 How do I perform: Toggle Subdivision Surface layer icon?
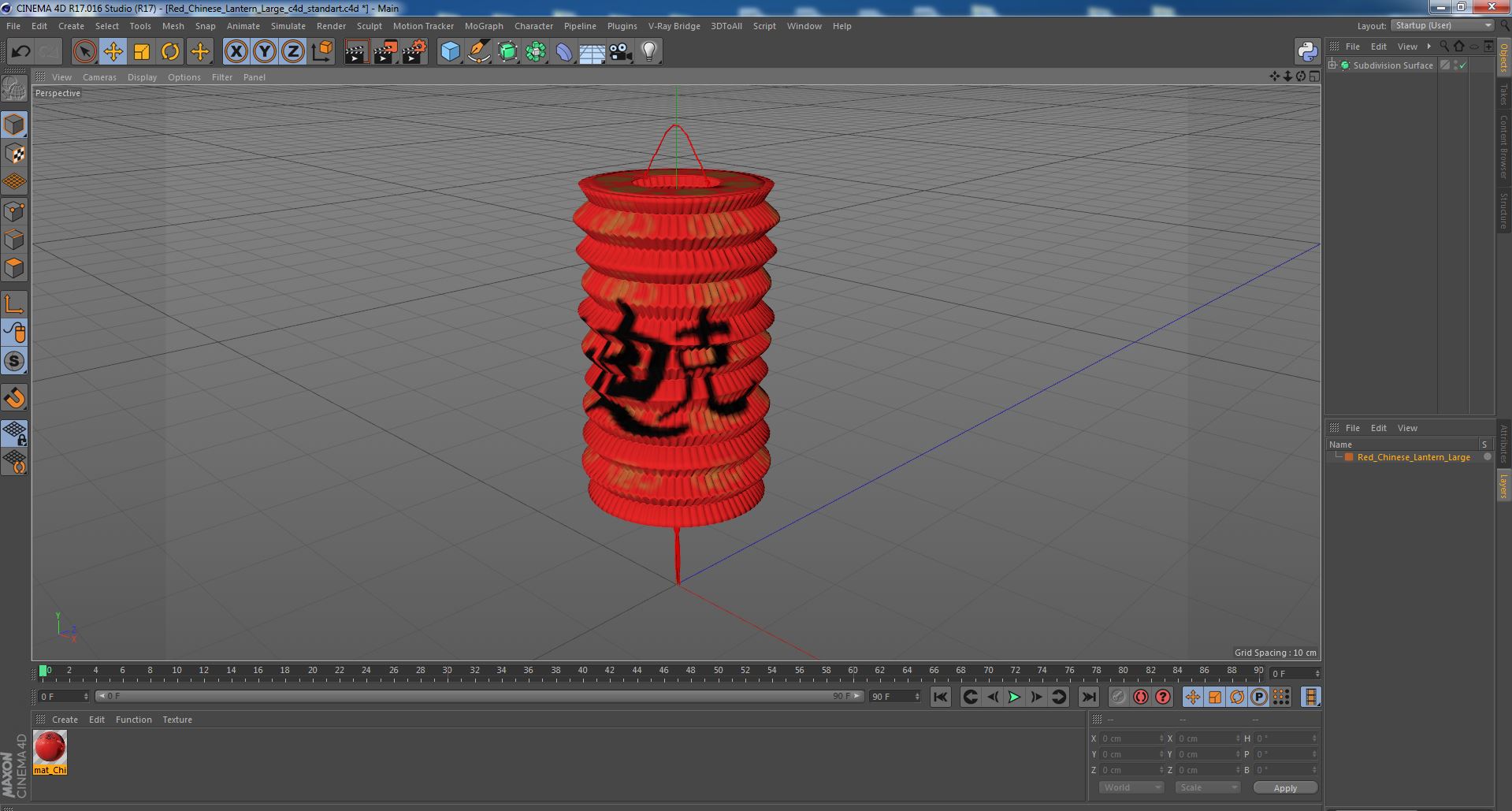1445,65
